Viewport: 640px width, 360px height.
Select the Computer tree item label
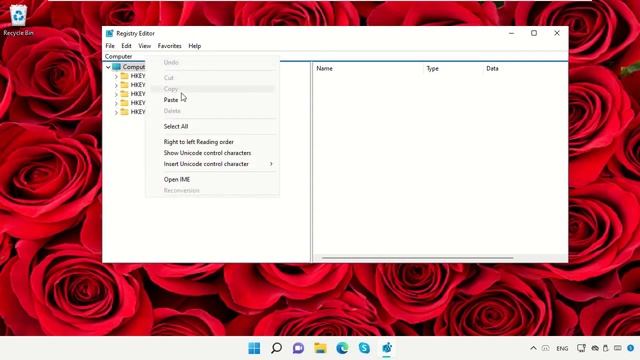tap(134, 67)
